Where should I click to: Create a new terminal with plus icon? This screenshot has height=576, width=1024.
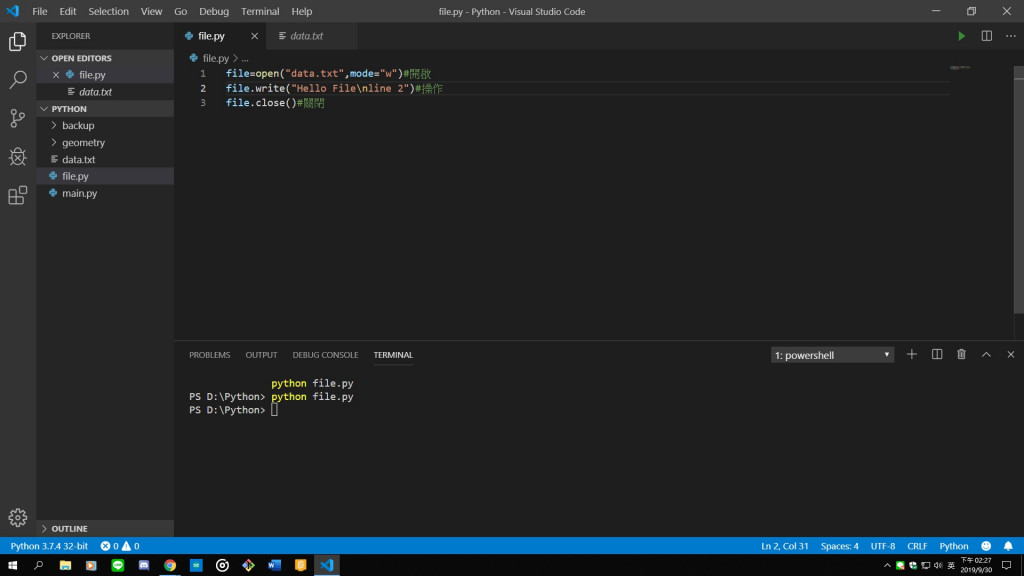[912, 355]
